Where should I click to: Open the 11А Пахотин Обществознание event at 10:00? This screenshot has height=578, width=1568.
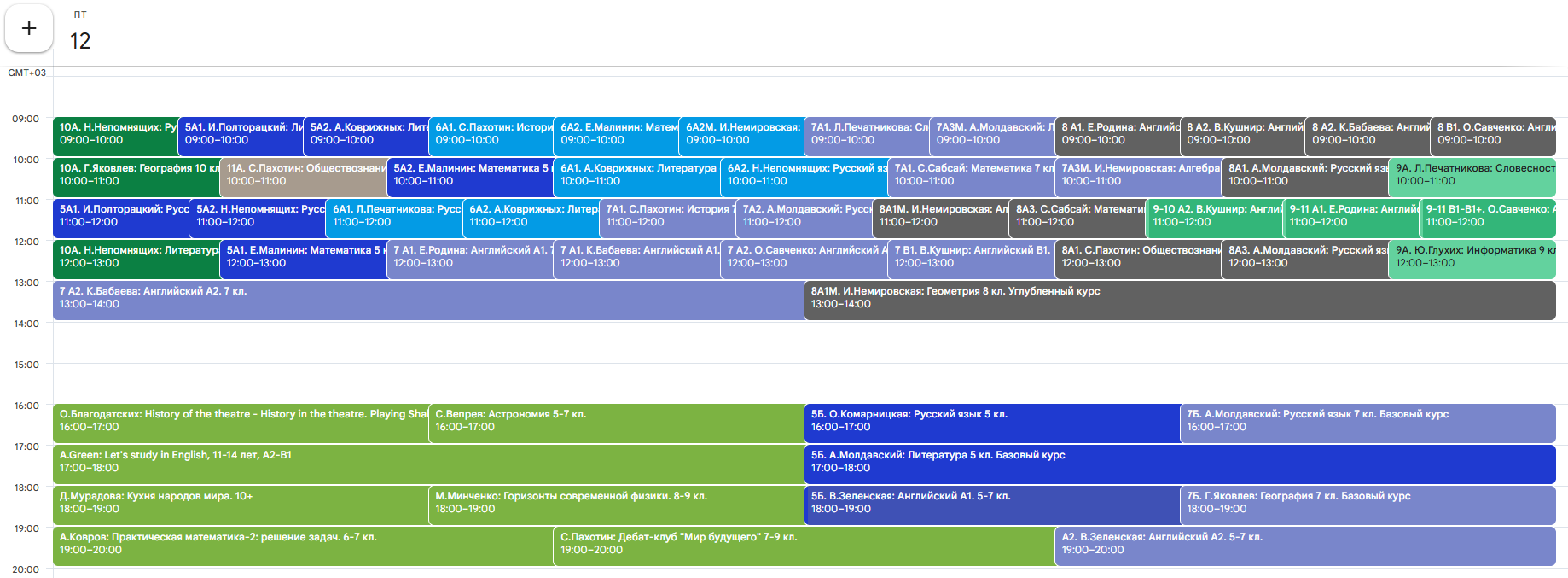tap(303, 175)
